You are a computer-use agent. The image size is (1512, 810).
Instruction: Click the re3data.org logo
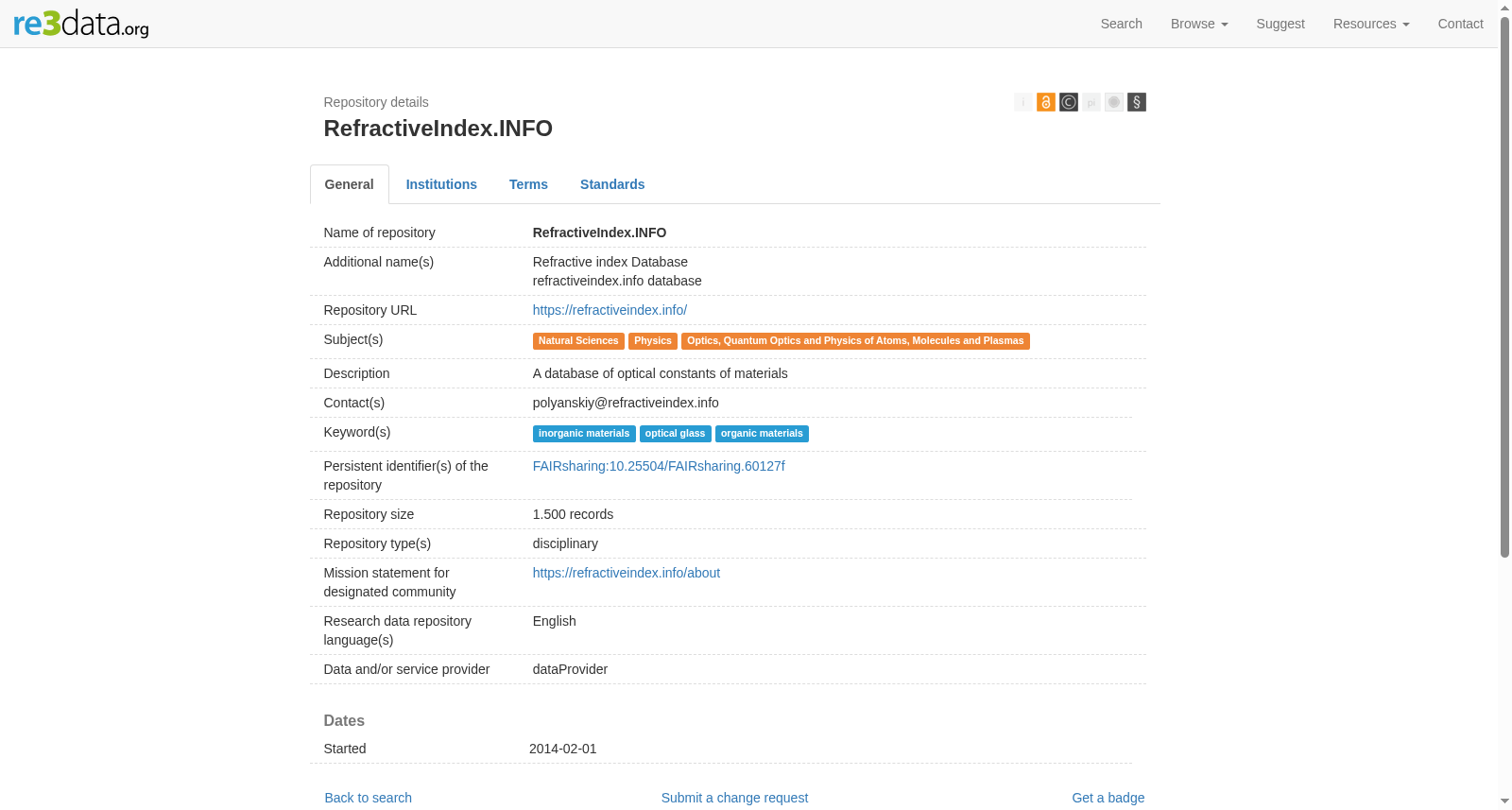81,24
